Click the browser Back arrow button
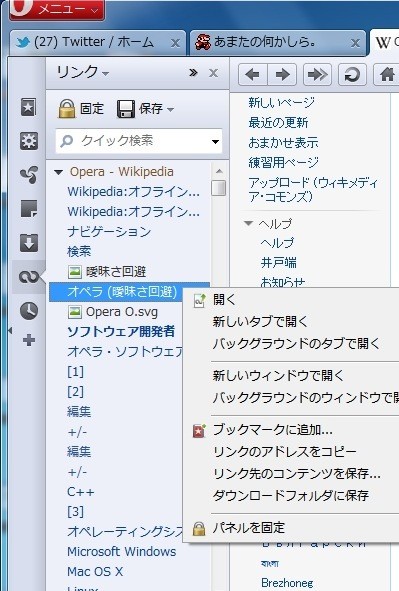Image resolution: width=399 pixels, height=591 pixels. [253, 75]
